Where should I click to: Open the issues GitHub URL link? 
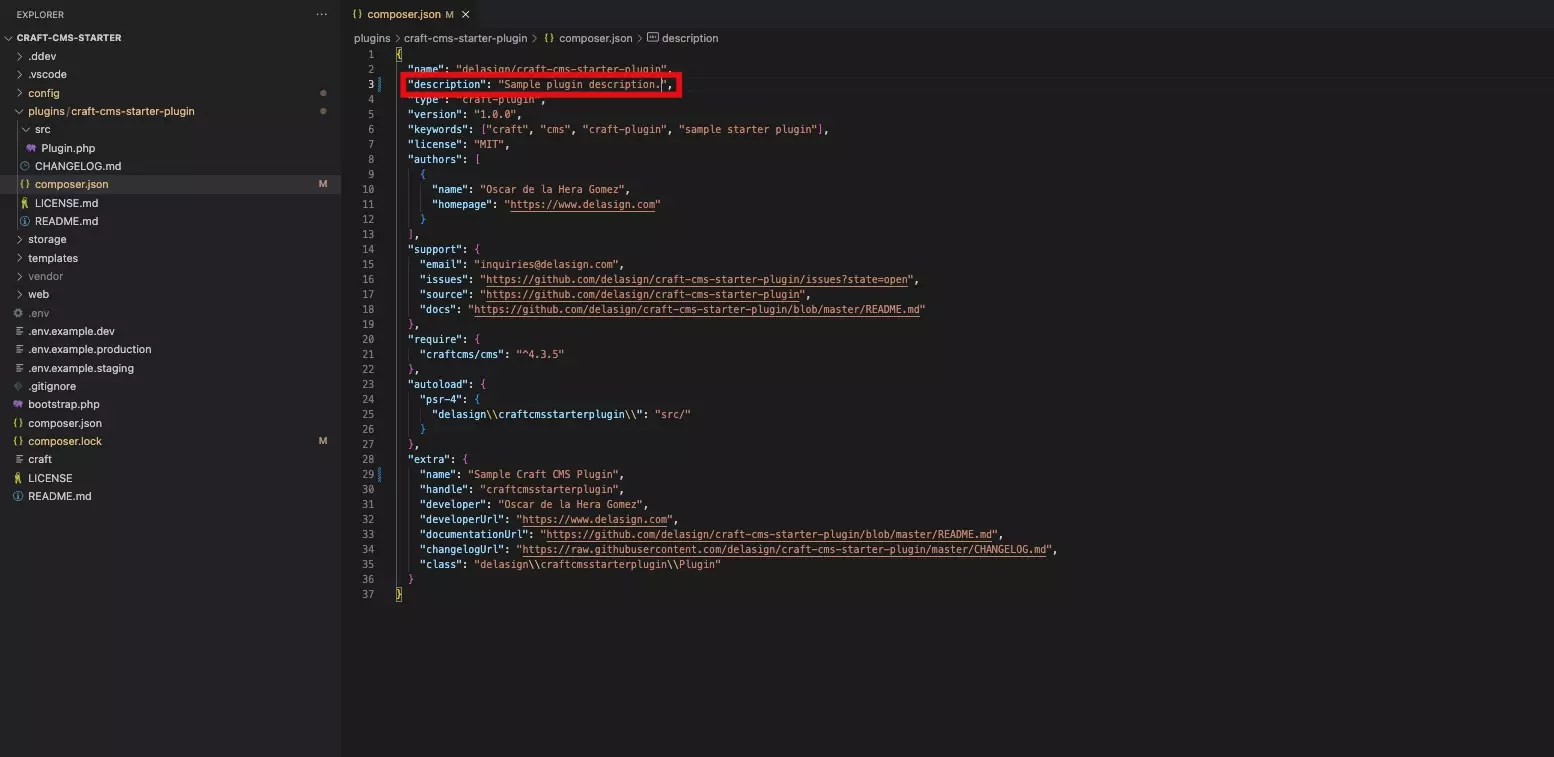point(698,279)
